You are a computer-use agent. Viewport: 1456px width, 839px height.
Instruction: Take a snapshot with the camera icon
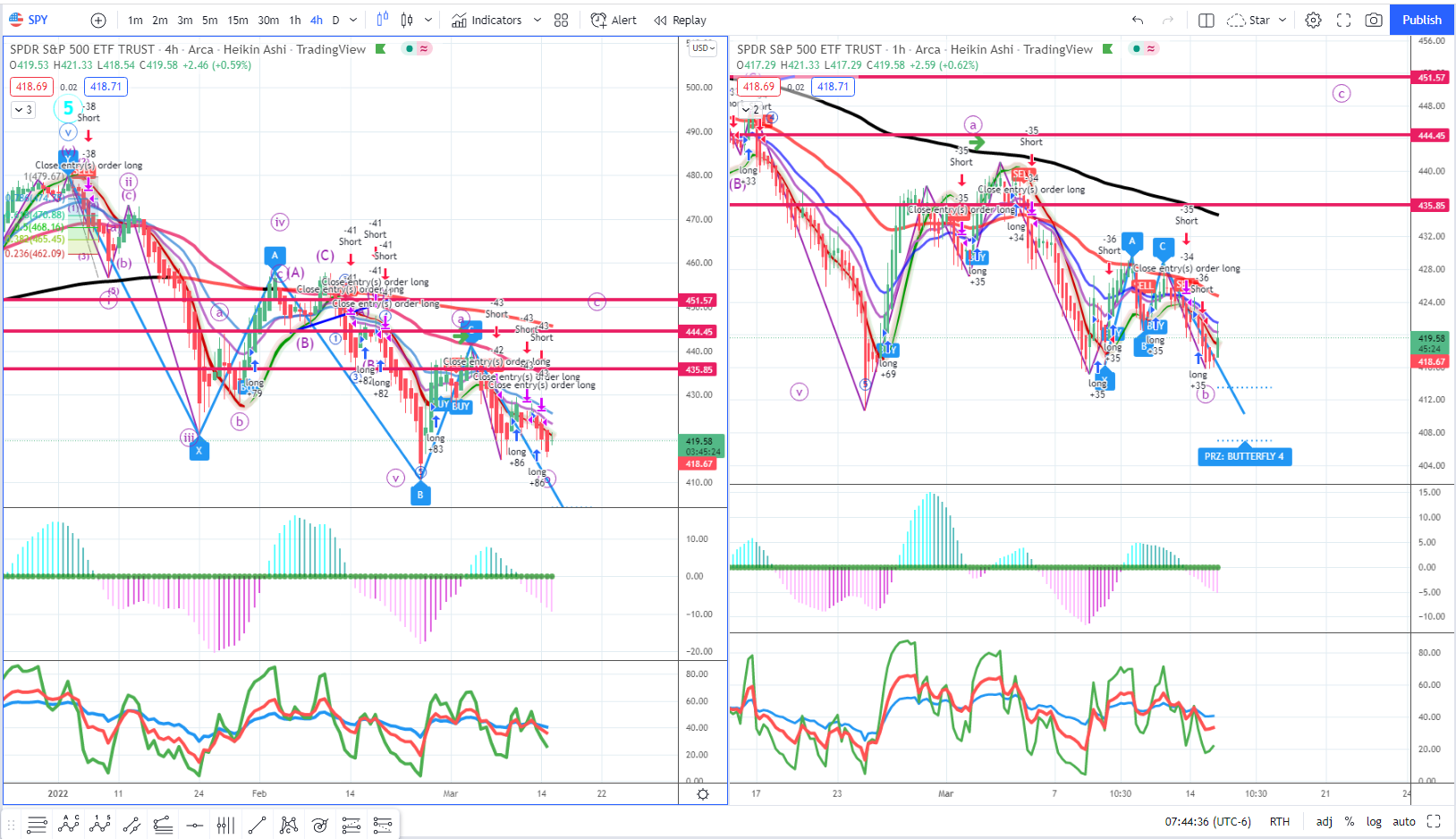(x=1374, y=20)
